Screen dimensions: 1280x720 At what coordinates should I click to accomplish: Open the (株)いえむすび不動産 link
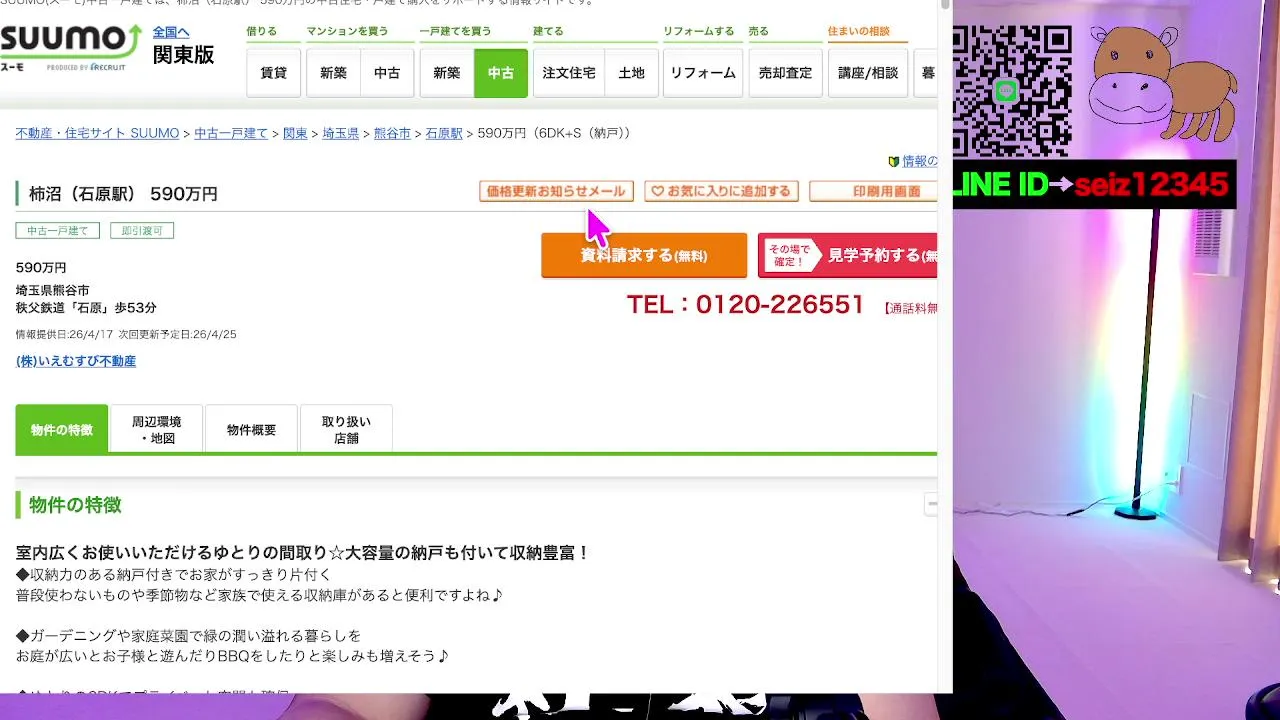76,361
